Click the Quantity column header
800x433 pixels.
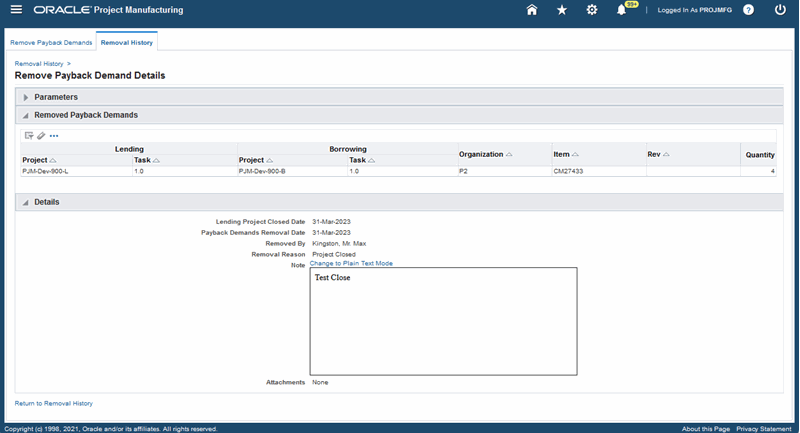(x=760, y=155)
